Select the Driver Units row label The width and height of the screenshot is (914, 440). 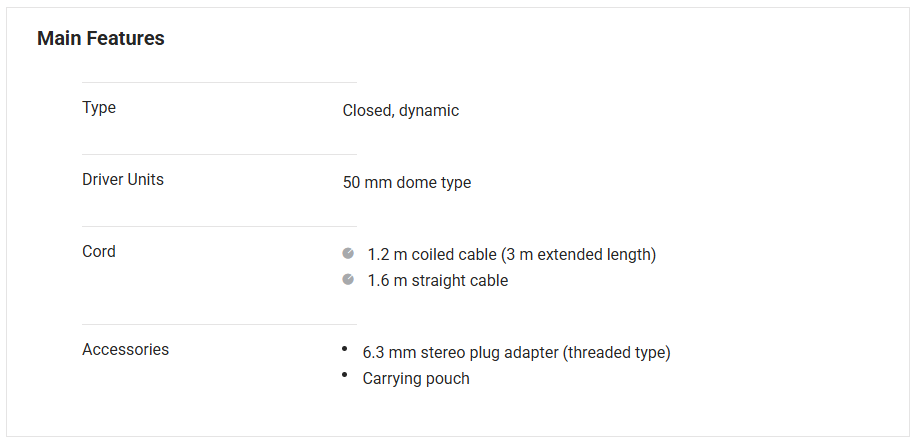pos(123,180)
